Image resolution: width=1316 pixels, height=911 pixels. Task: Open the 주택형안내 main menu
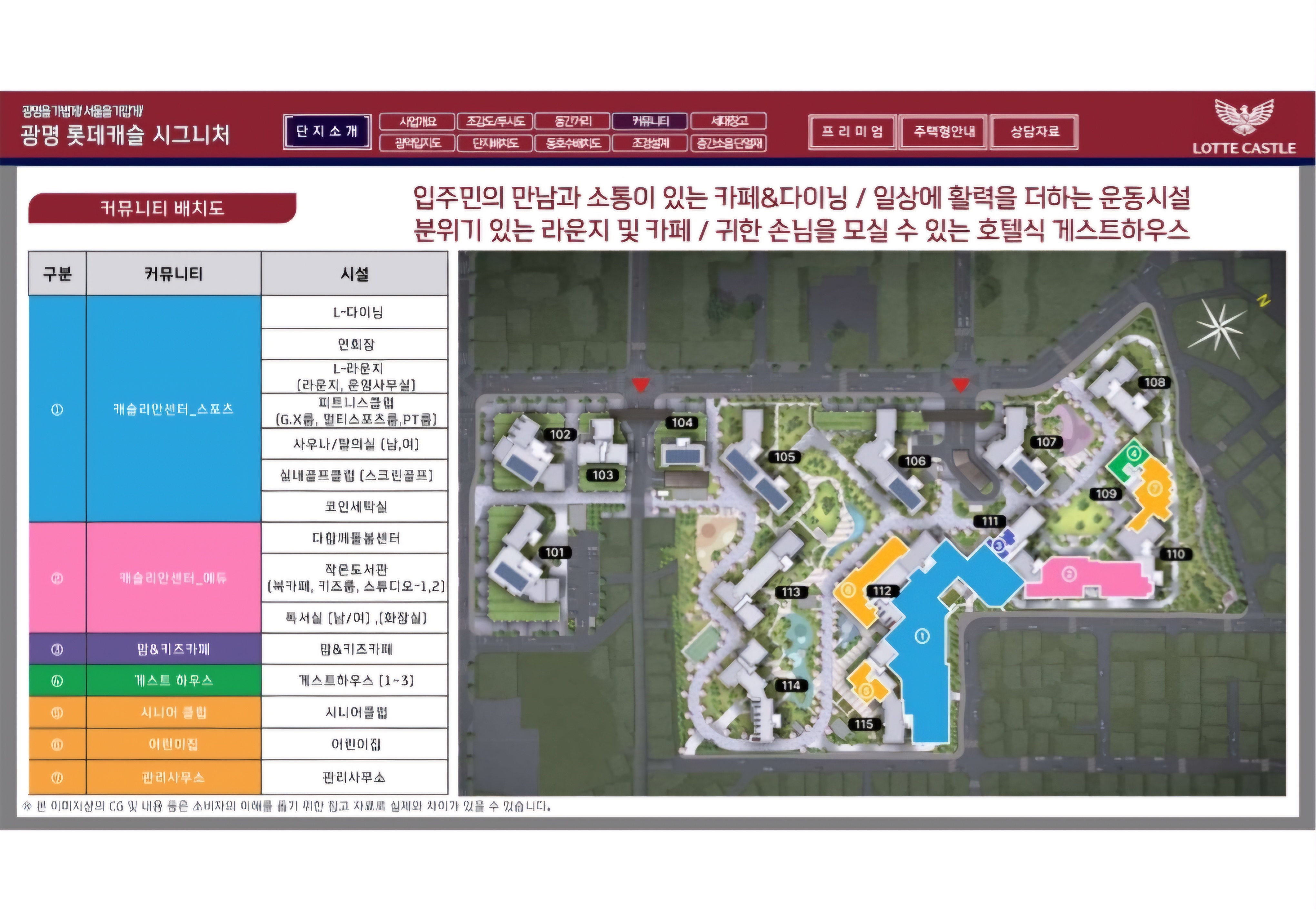[943, 132]
